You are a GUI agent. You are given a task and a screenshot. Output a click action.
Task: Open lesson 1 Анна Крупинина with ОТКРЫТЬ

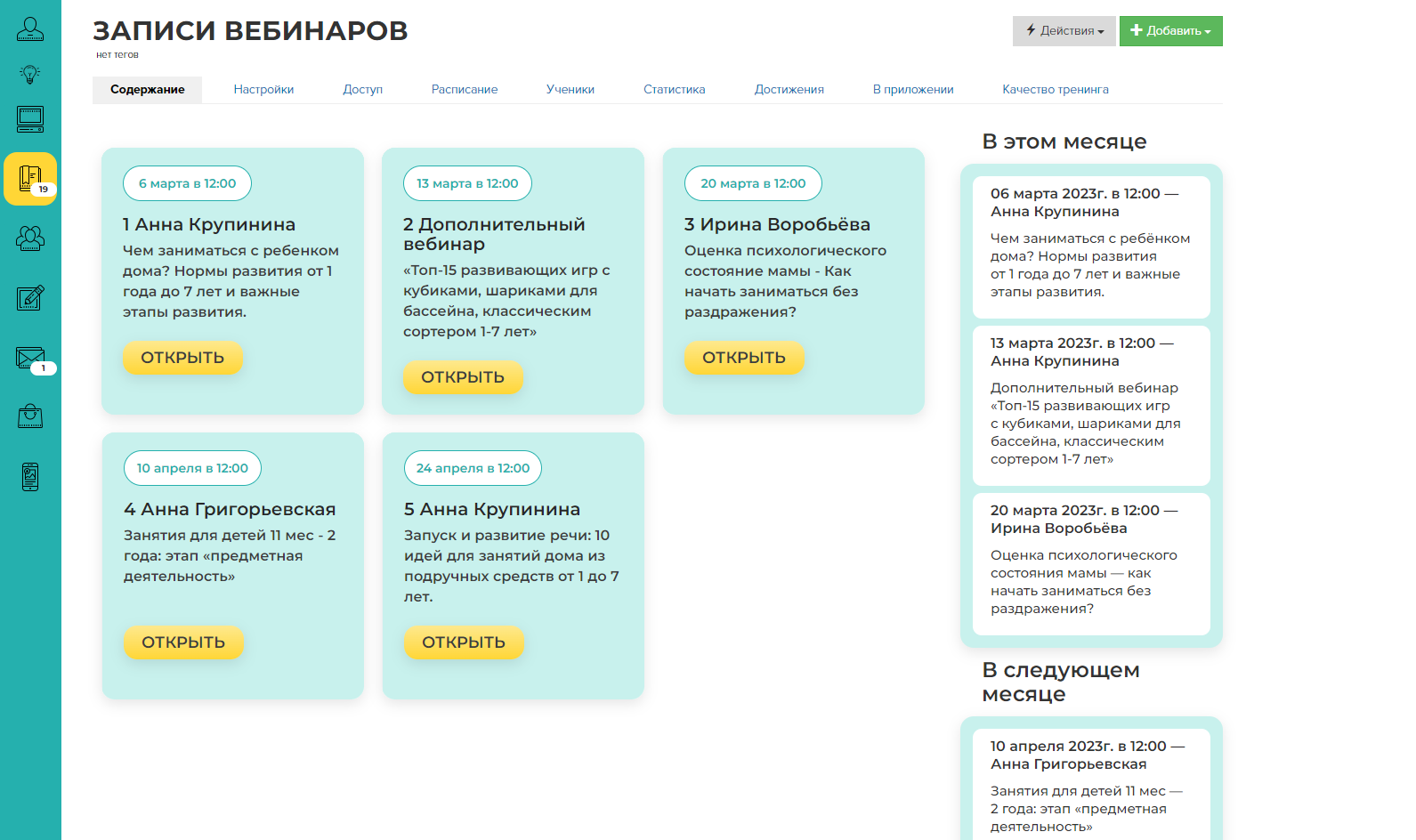[182, 358]
